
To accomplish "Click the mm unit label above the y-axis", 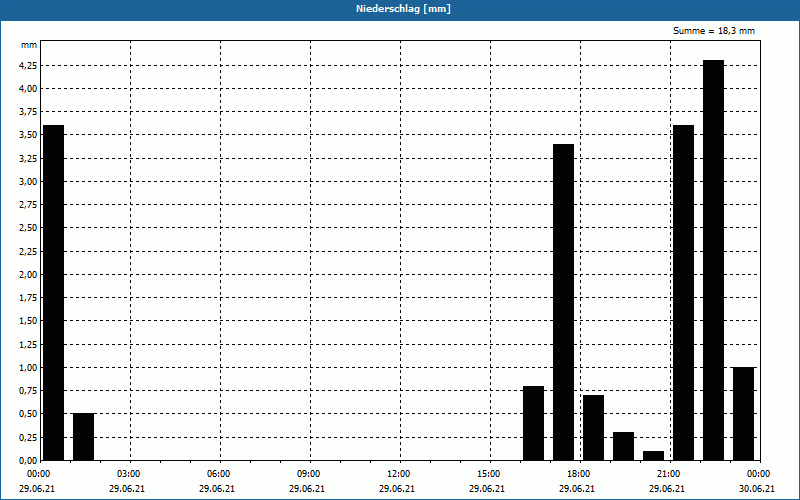I will (x=29, y=45).
